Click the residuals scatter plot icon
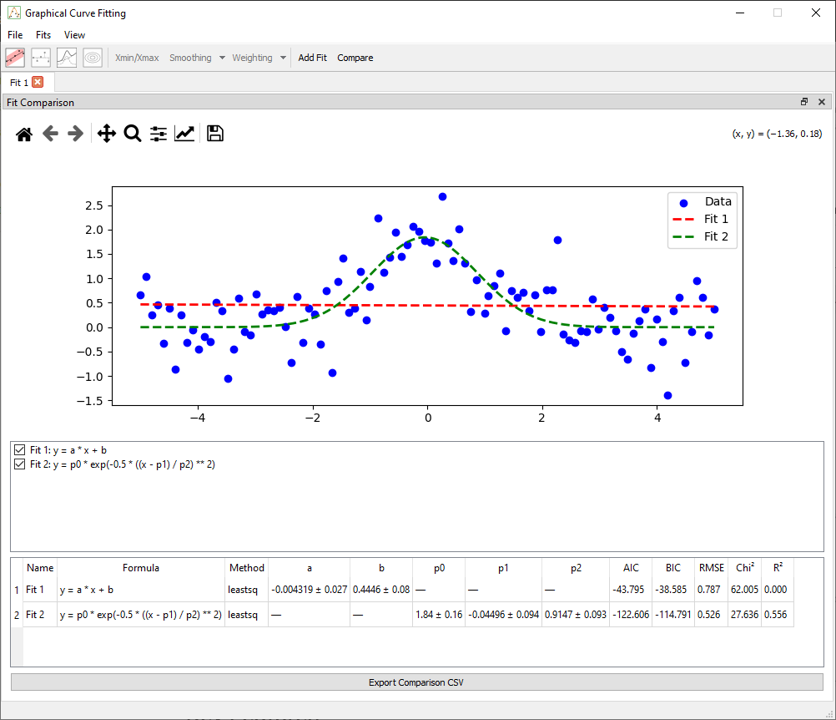Image resolution: width=836 pixels, height=720 pixels. tap(41, 58)
